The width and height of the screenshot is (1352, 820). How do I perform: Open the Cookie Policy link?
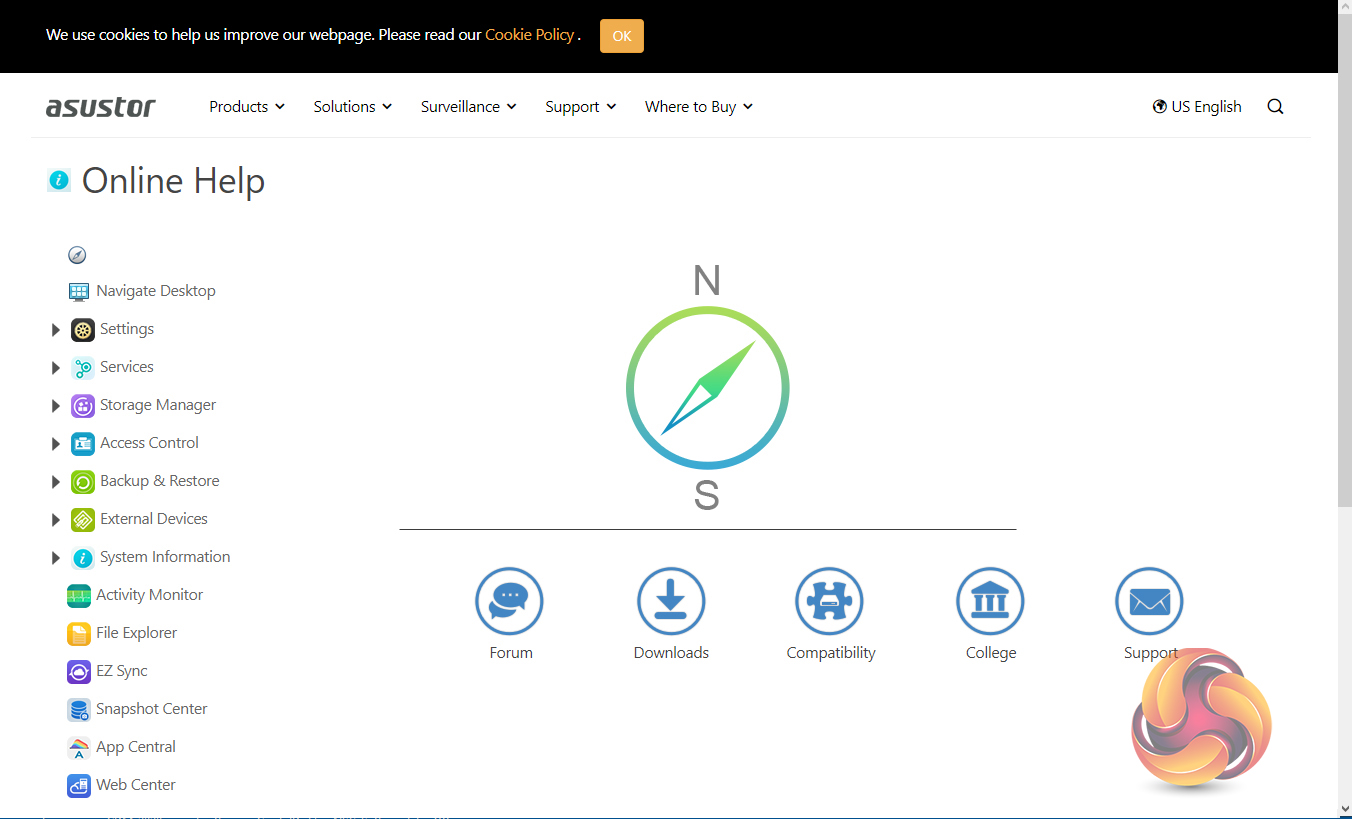coord(529,35)
